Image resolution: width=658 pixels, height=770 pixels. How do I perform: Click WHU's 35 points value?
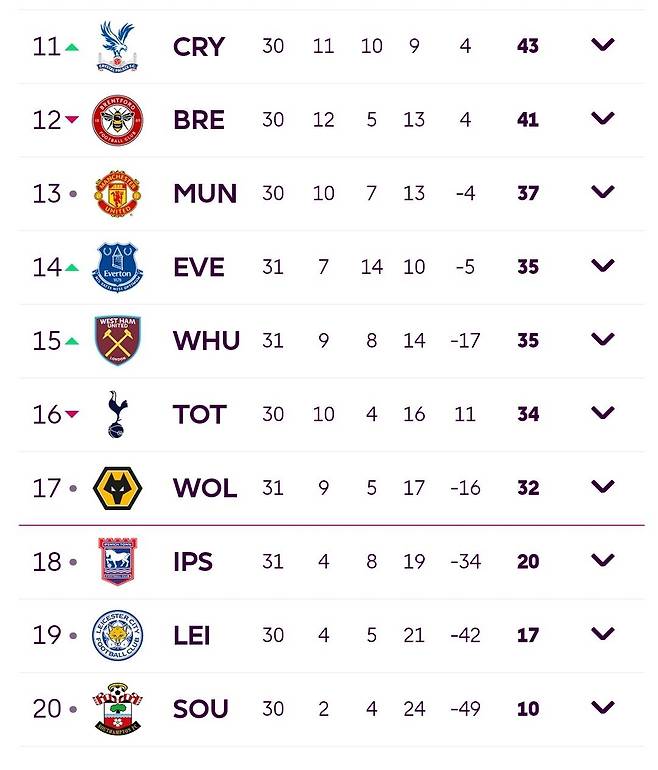[x=528, y=341]
